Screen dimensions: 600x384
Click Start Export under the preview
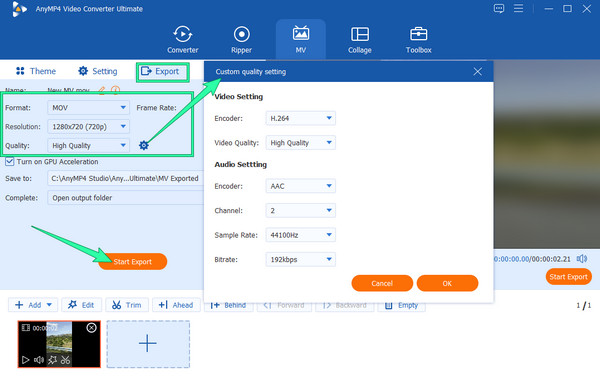[x=568, y=277]
